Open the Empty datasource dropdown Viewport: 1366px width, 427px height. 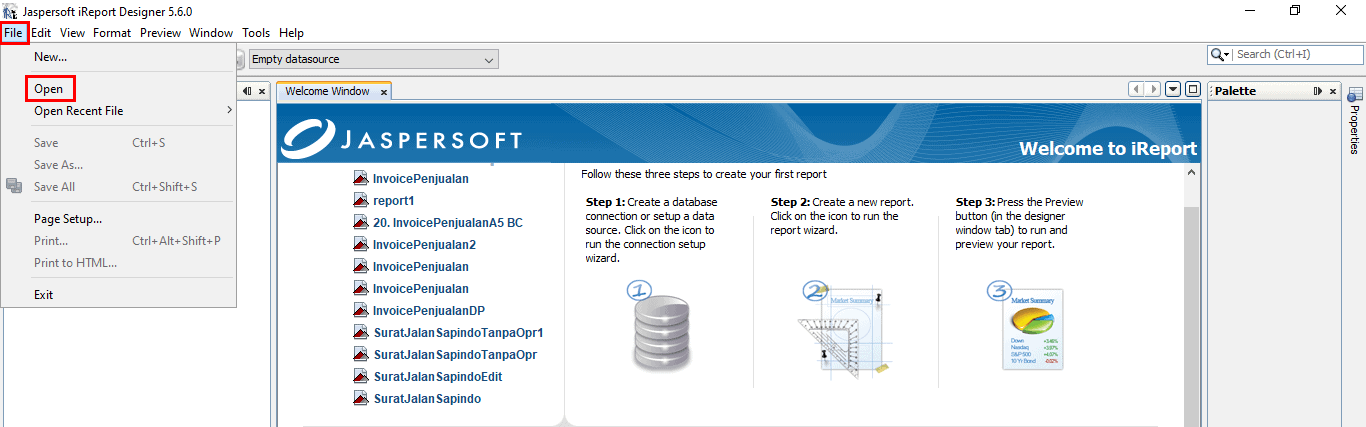(x=373, y=60)
